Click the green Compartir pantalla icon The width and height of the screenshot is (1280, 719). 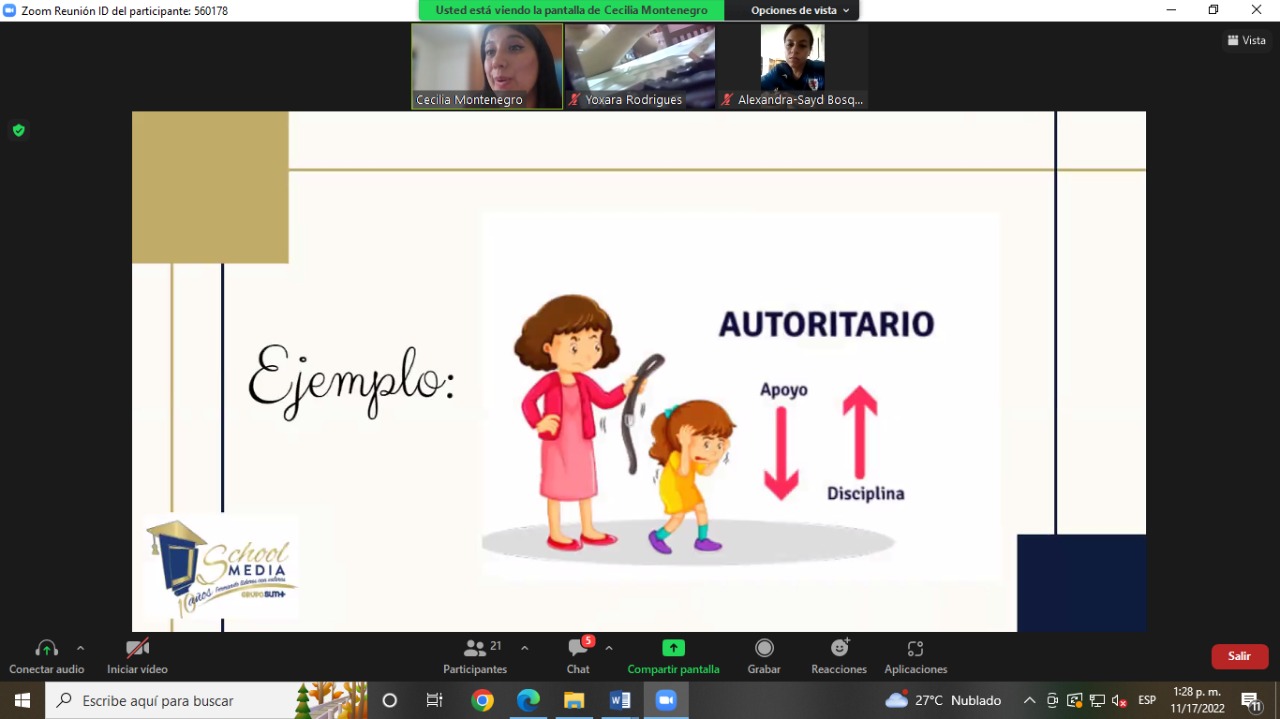tap(673, 648)
